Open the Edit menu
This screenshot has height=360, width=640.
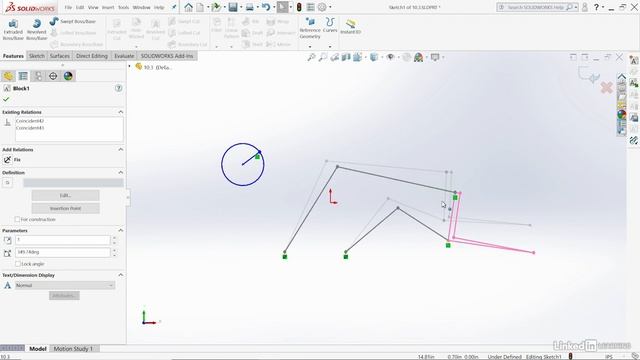point(80,7)
